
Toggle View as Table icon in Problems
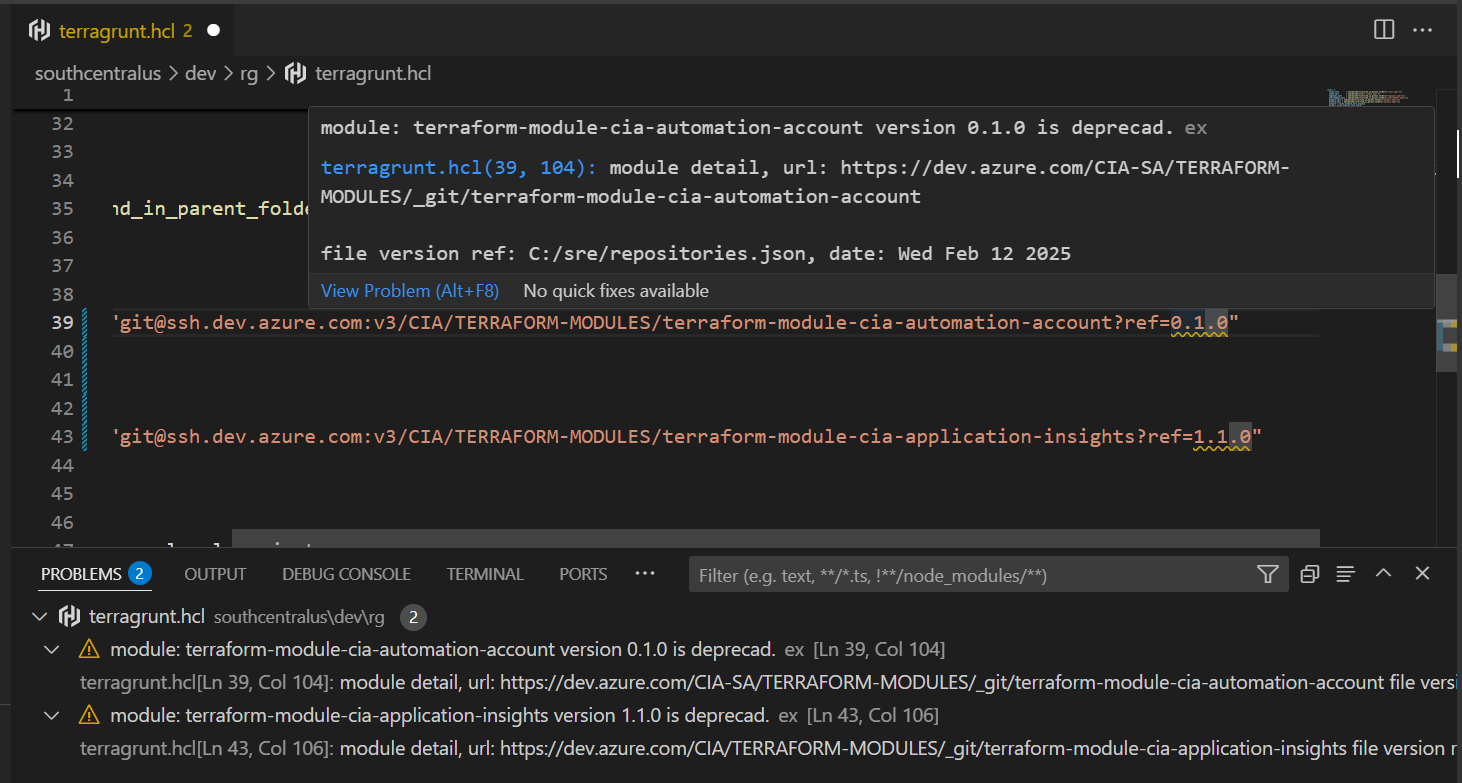pos(1346,574)
